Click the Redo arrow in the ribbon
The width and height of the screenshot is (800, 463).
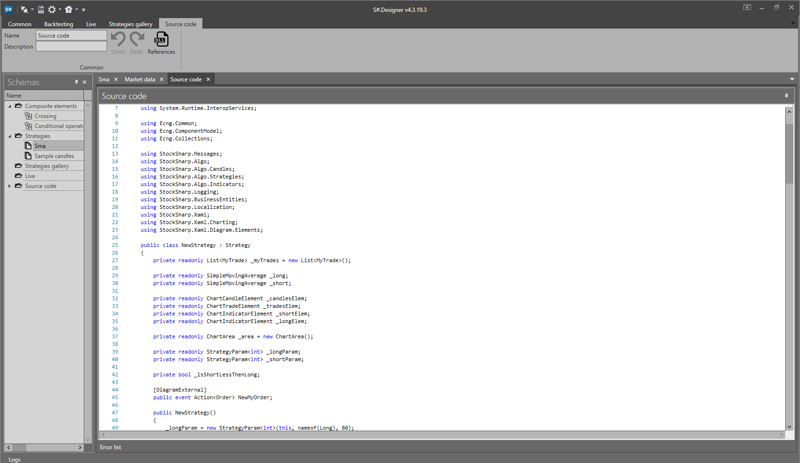tap(137, 40)
